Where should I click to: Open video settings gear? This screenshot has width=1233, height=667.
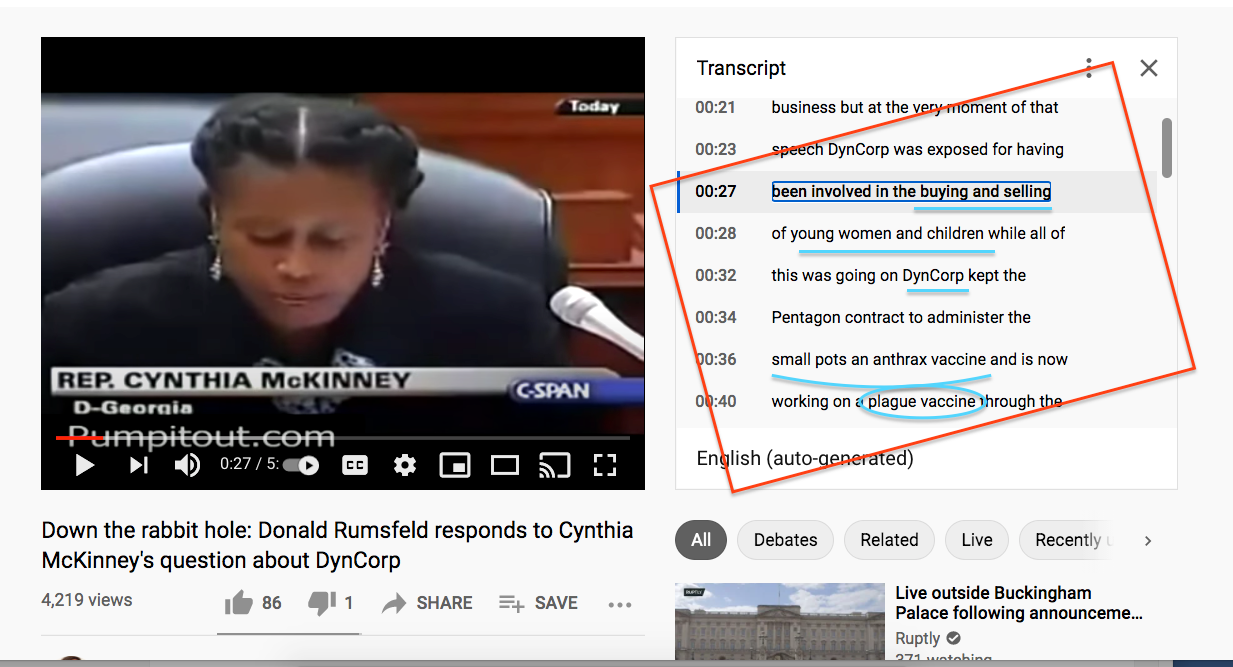click(x=405, y=465)
